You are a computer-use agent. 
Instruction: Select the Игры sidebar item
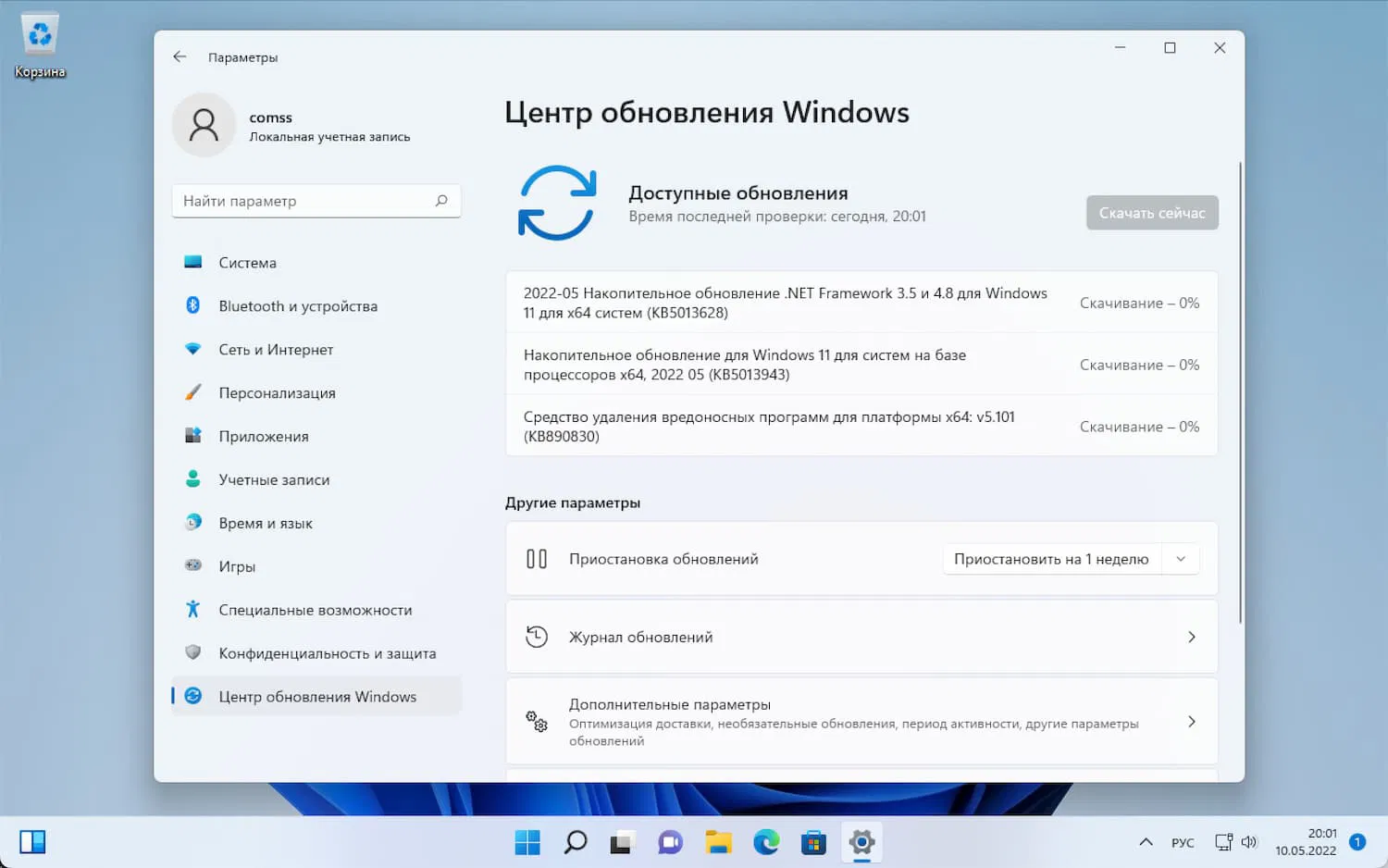pyautogui.click(x=237, y=565)
